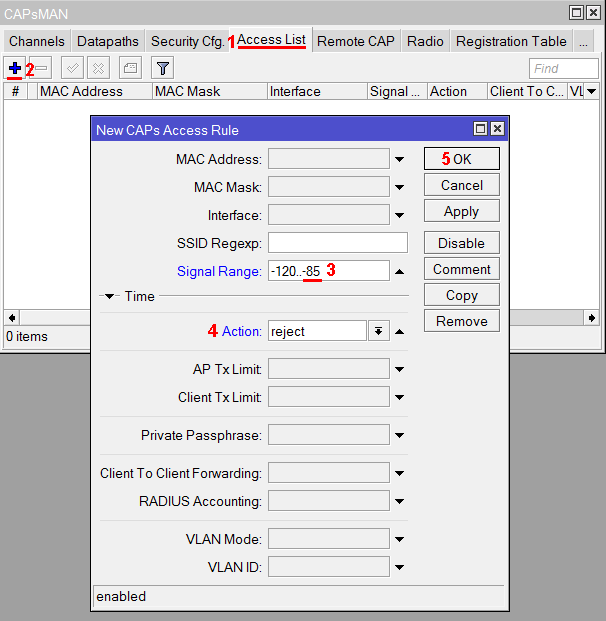Click the Copy button
The height and width of the screenshot is (621, 606).
click(461, 295)
